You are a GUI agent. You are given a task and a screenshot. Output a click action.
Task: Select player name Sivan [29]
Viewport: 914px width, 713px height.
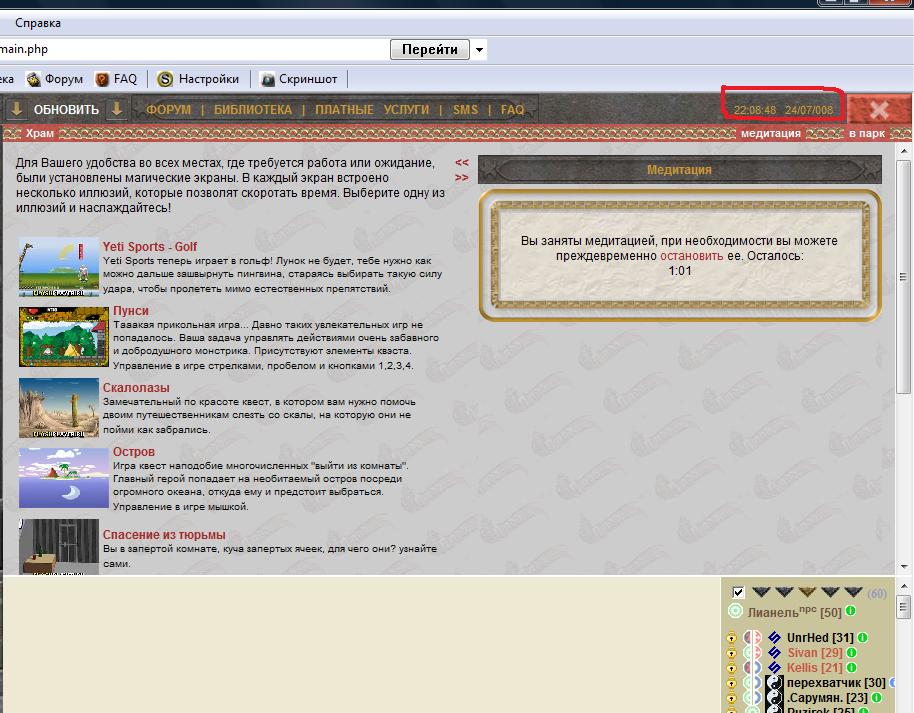click(x=815, y=652)
